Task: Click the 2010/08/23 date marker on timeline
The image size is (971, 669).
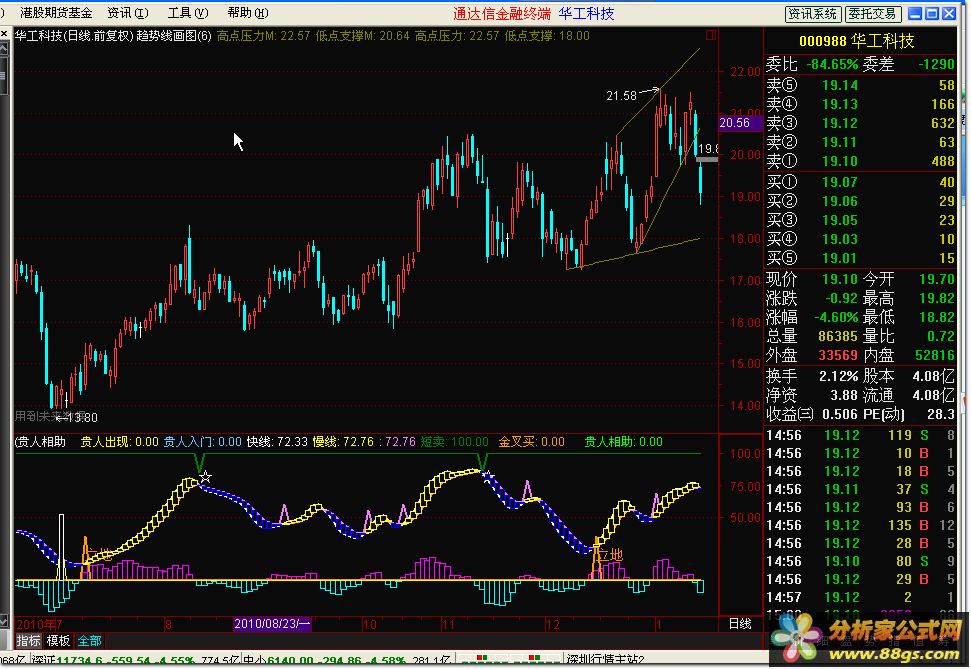Action: 272,624
